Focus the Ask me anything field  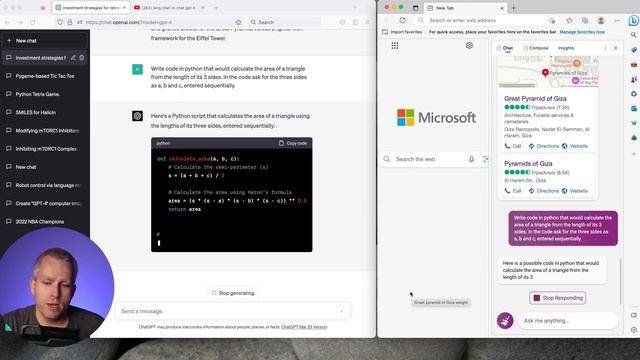click(x=567, y=321)
